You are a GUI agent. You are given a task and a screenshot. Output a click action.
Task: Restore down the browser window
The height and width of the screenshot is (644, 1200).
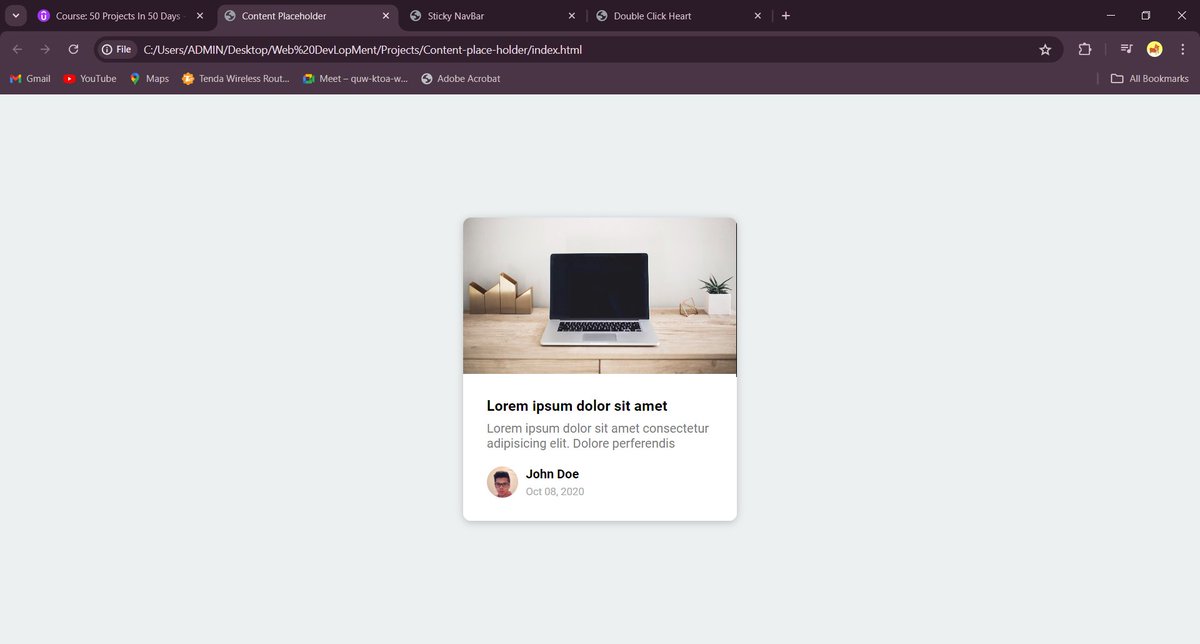pyautogui.click(x=1146, y=16)
